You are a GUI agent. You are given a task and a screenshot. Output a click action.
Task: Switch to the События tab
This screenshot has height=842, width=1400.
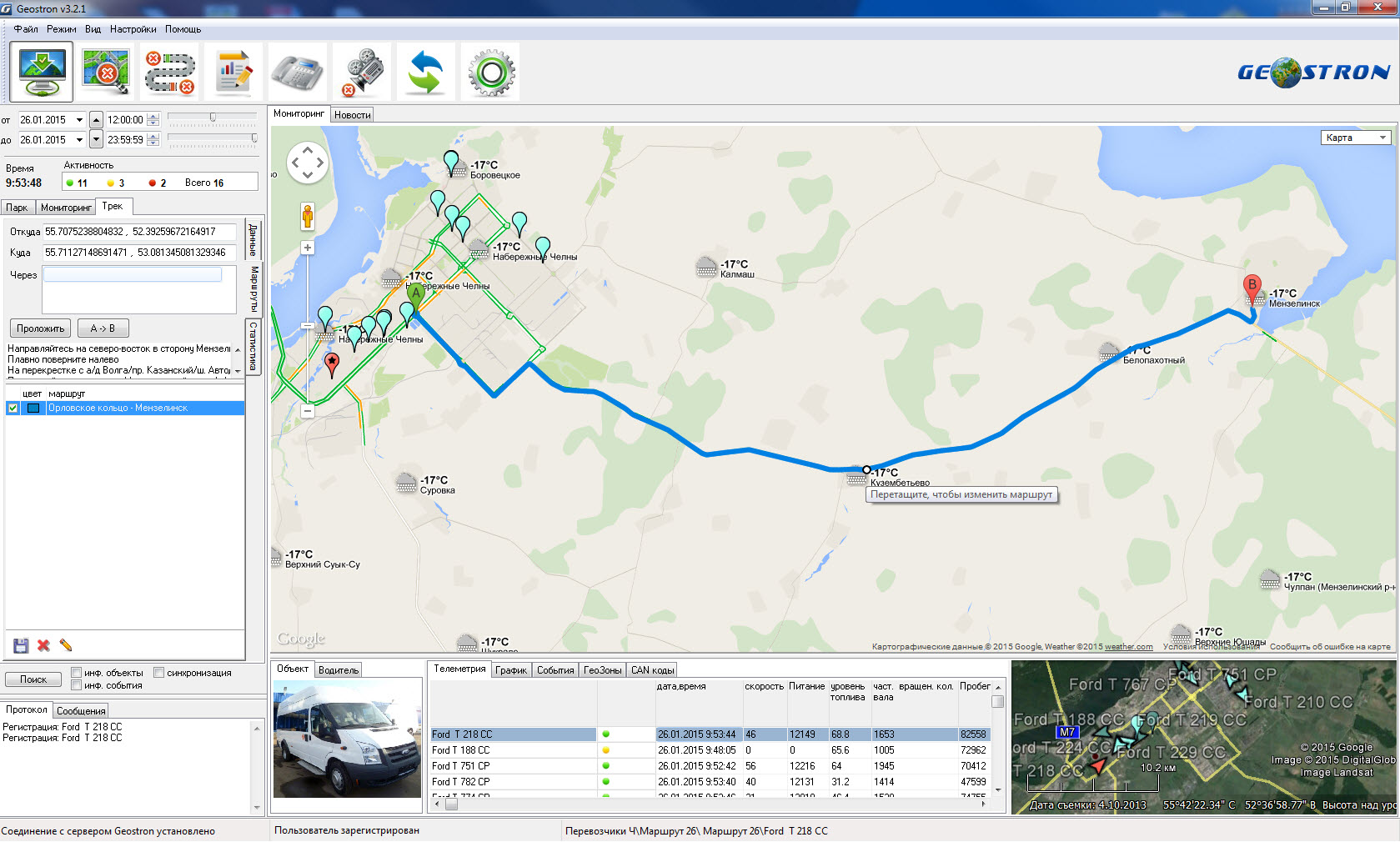tap(555, 670)
